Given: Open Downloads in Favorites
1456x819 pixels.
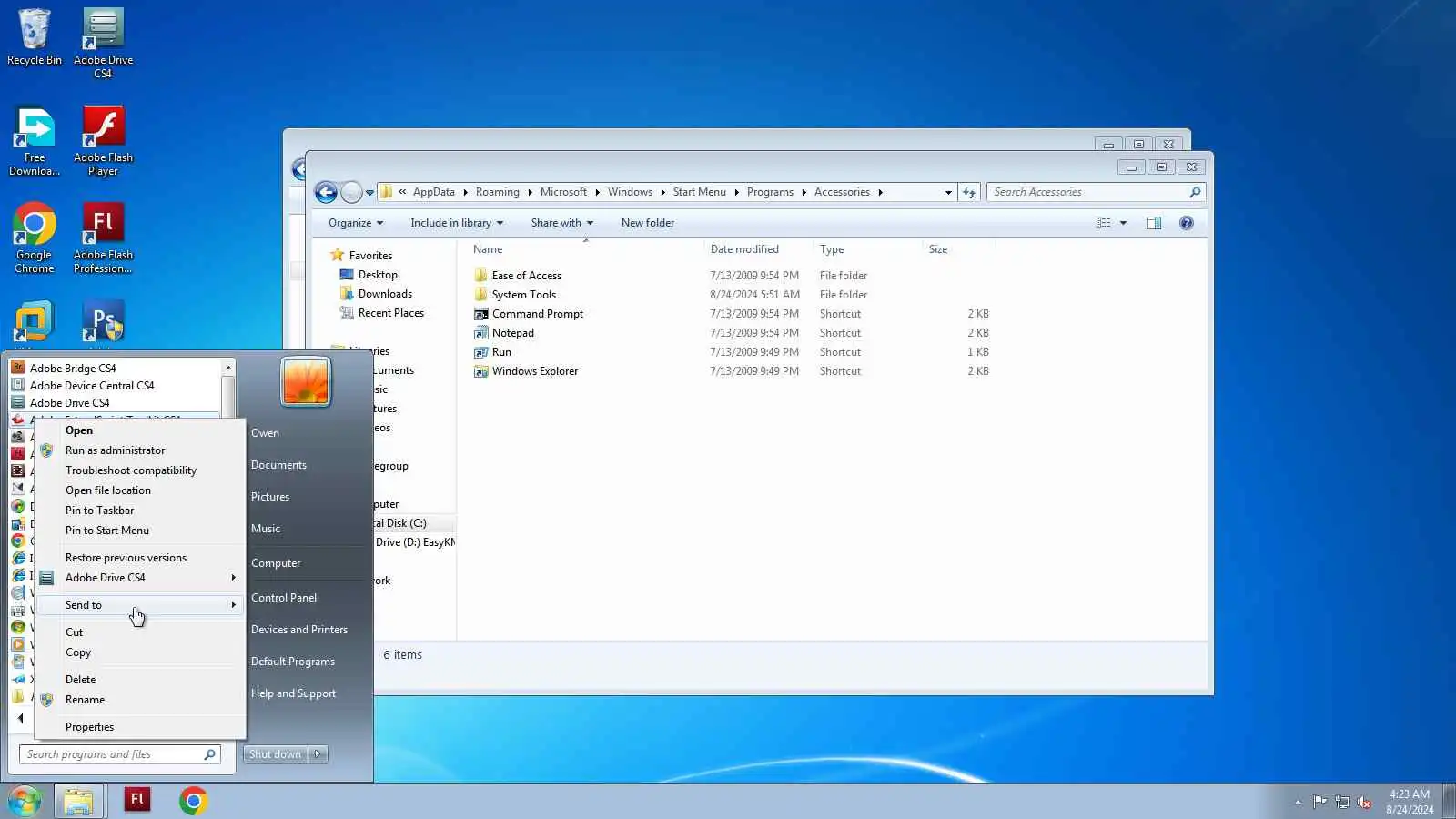Looking at the screenshot, I should pos(385,294).
